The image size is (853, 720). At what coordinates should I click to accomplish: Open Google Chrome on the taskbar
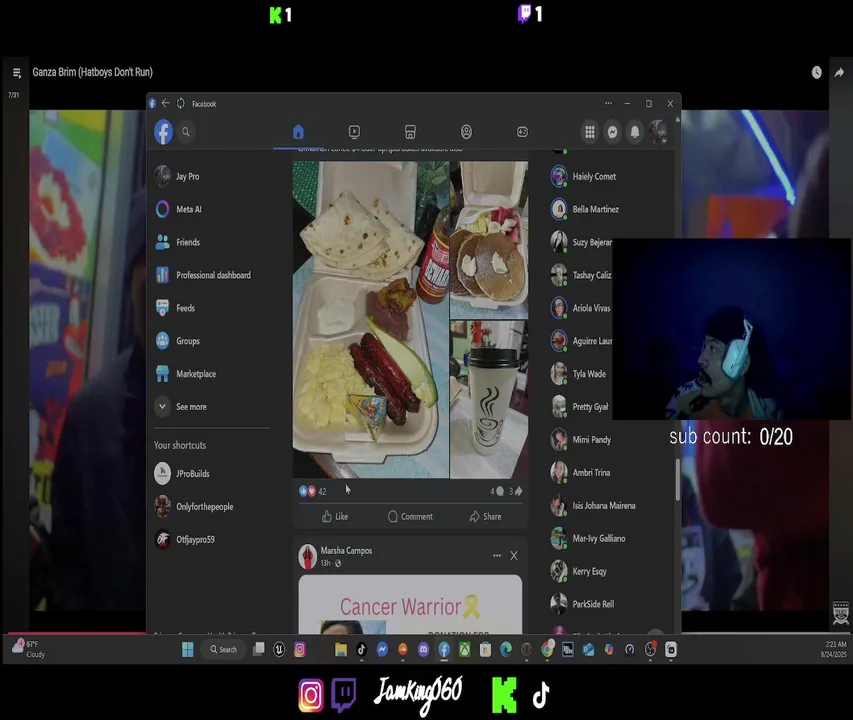[x=547, y=649]
